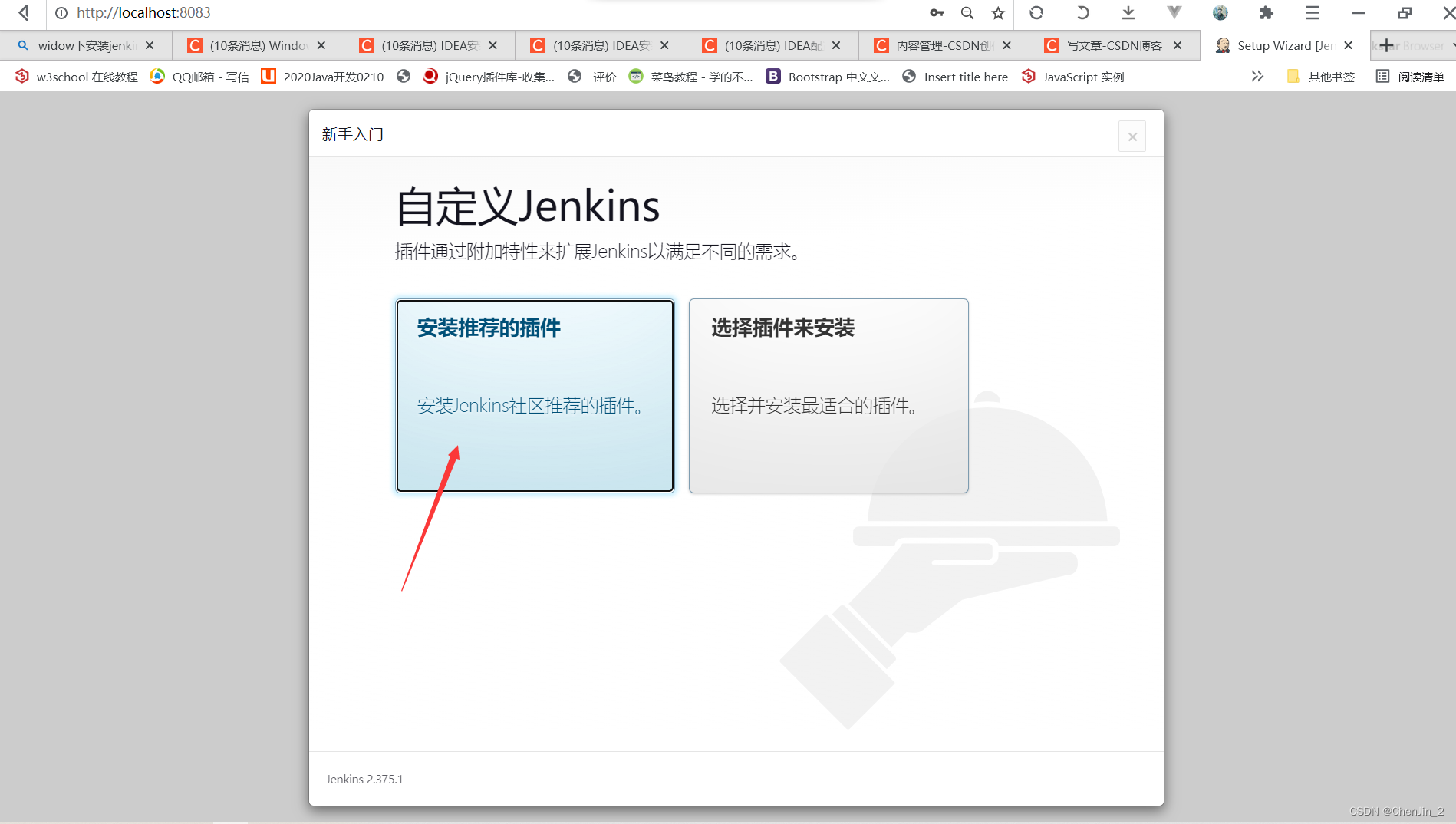This screenshot has height=824, width=1456.
Task: Open the browser hamburger menu
Action: pyautogui.click(x=1313, y=13)
